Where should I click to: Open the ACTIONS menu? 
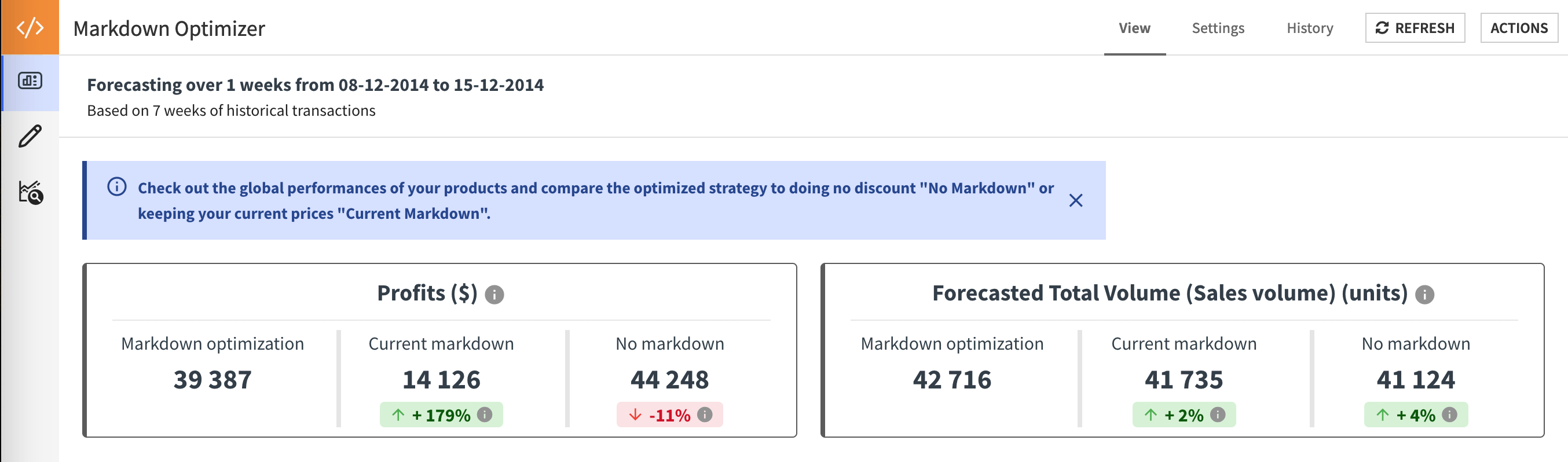coord(1520,27)
